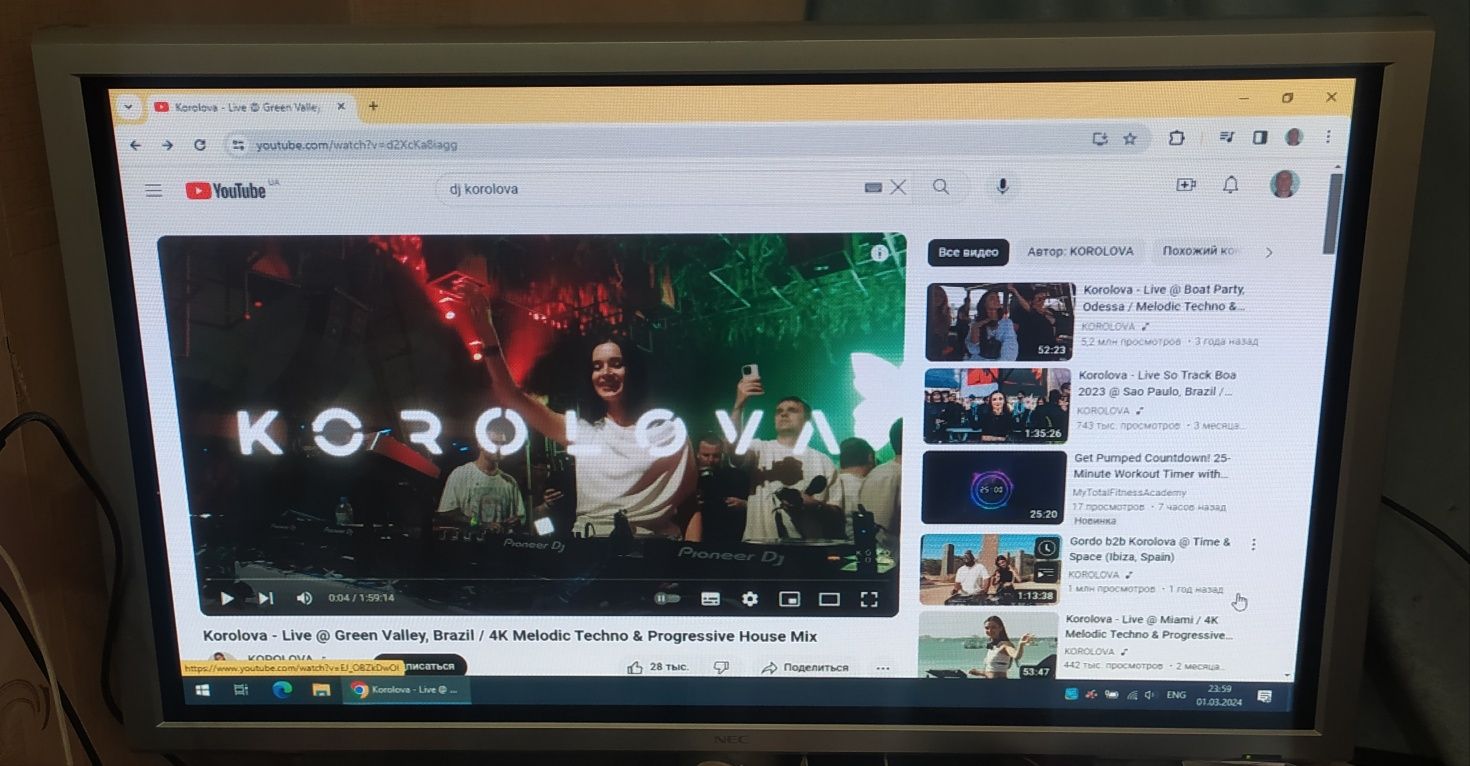Switch the ENG input language
1470x766 pixels.
[1177, 695]
